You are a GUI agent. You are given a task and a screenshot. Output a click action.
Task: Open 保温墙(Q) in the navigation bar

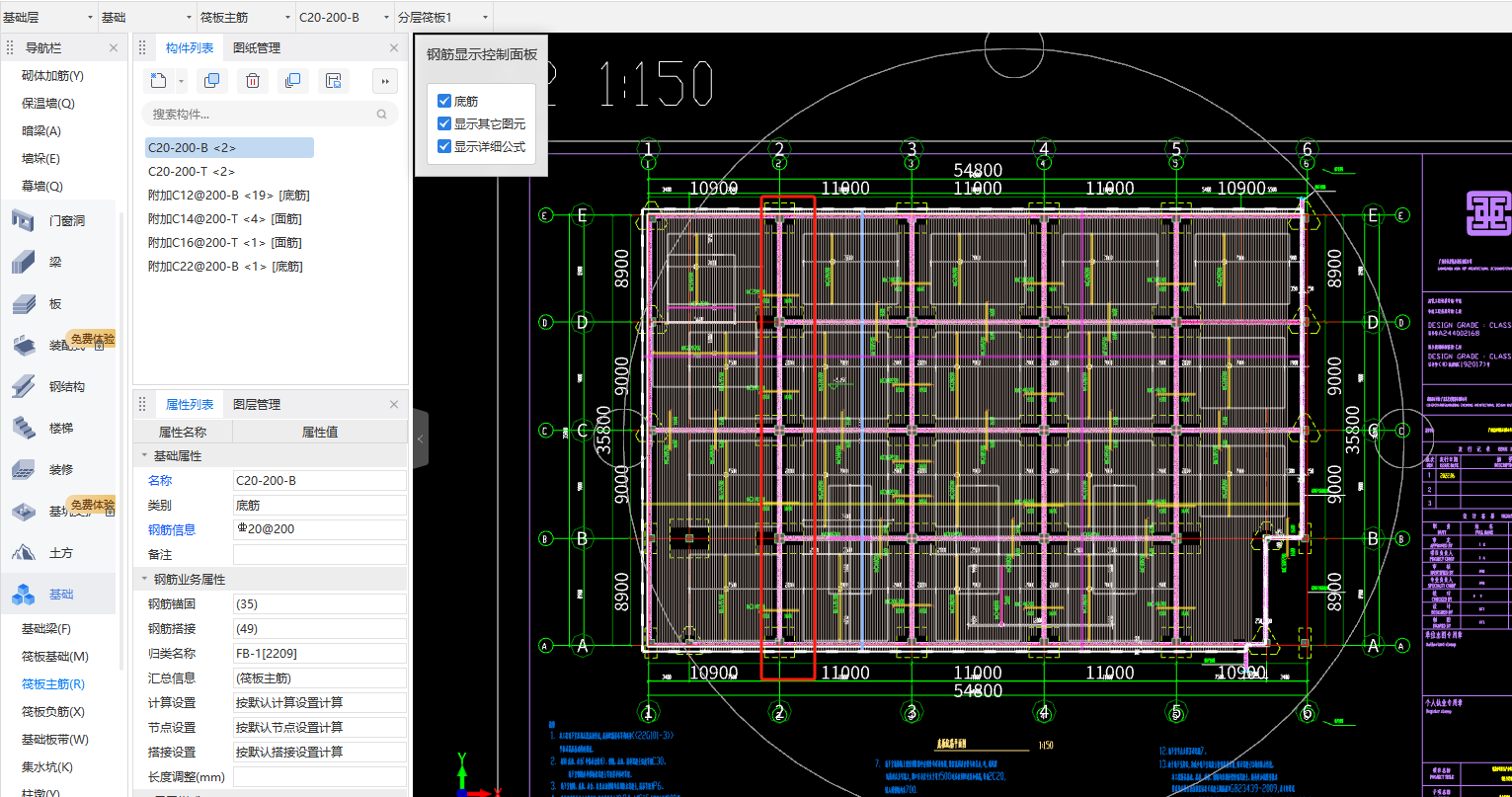48,103
